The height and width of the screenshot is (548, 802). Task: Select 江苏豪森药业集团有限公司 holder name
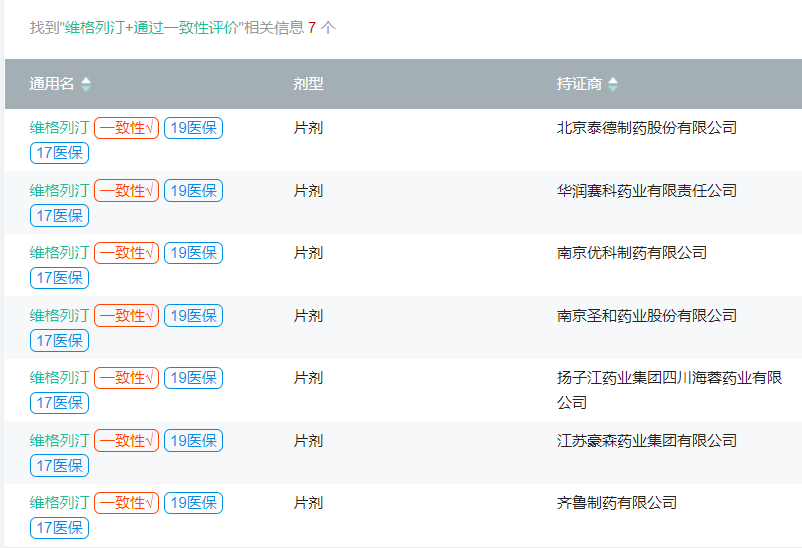coord(647,441)
